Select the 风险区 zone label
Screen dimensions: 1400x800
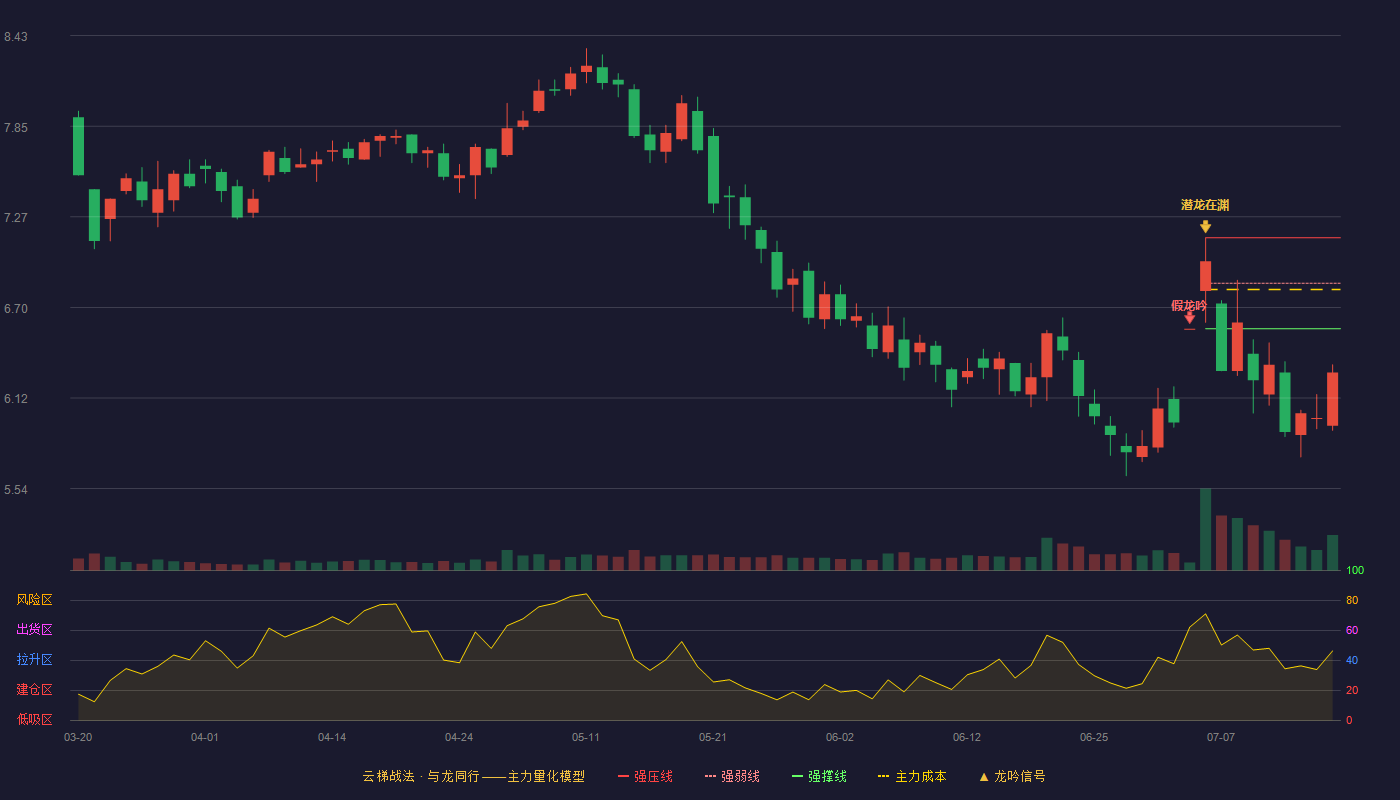coord(34,600)
